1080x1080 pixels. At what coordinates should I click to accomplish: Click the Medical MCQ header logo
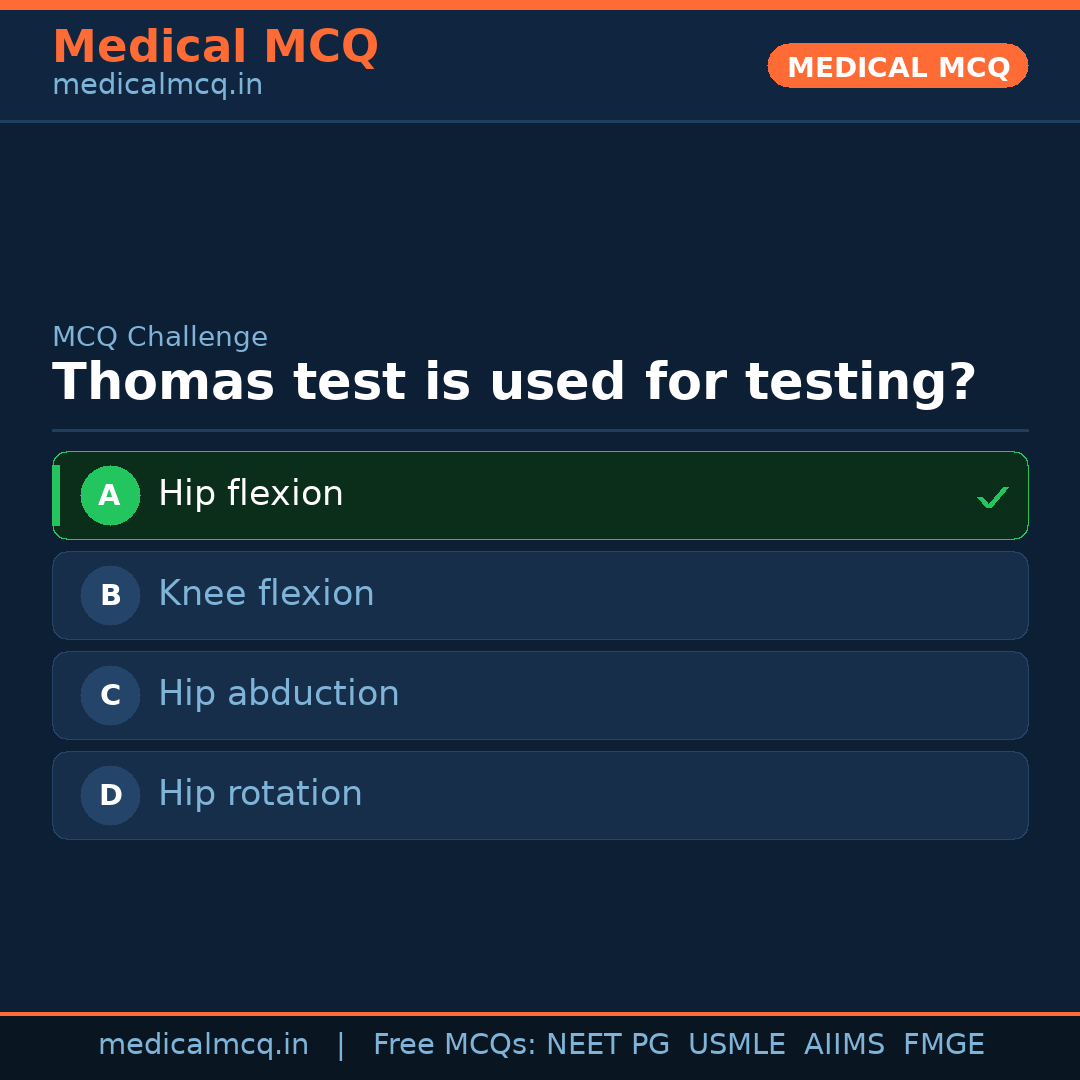click(x=215, y=46)
